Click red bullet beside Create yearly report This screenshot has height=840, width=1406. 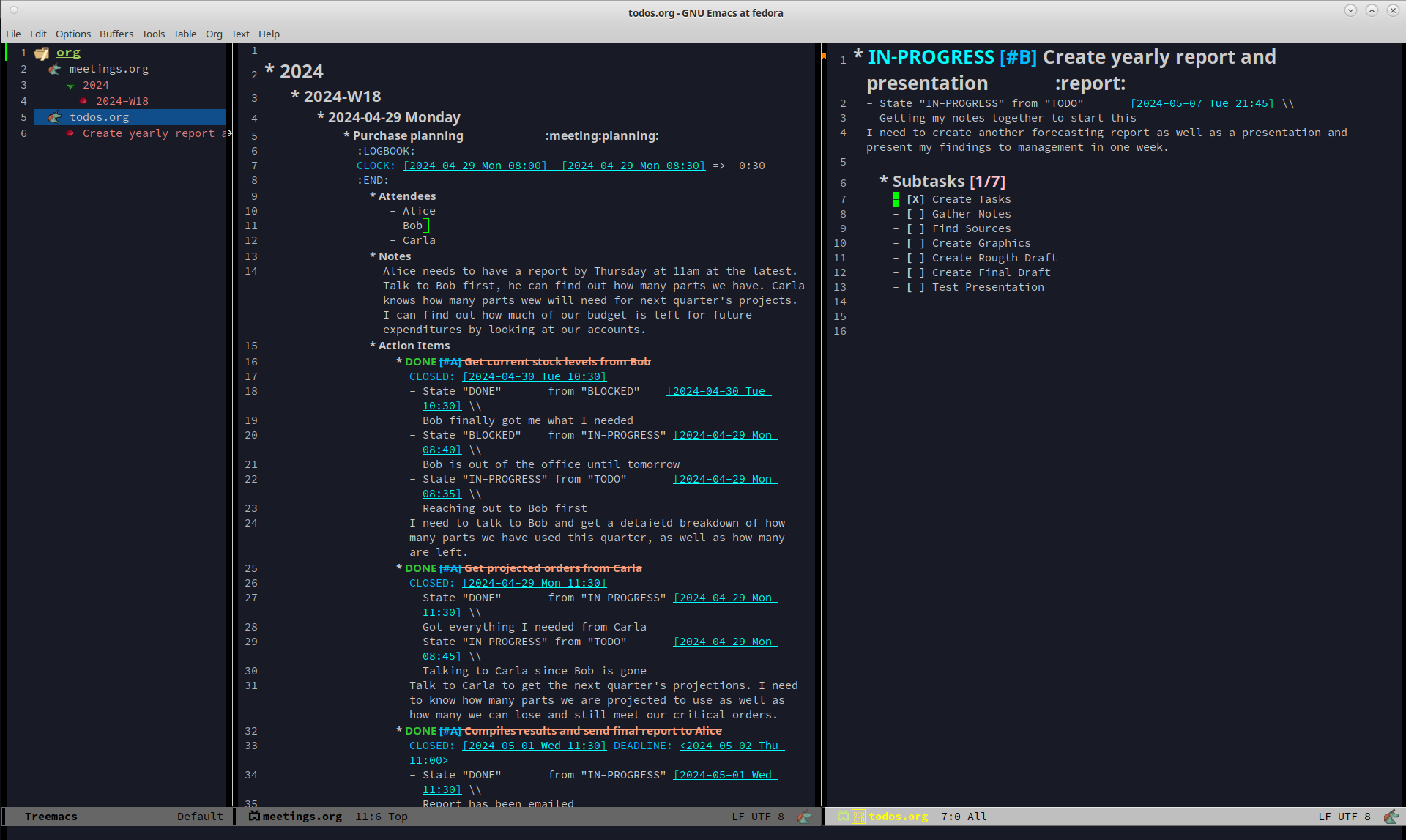[70, 133]
